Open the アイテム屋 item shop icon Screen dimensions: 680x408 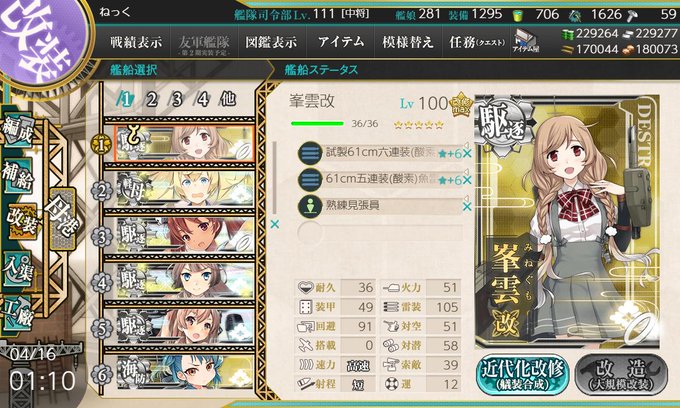[526, 41]
